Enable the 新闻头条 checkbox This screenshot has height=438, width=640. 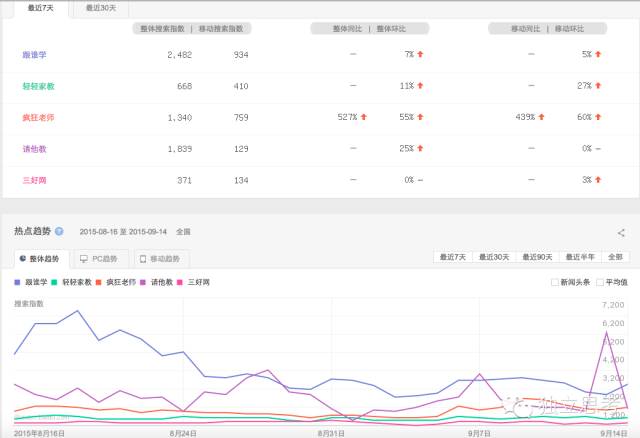555,283
